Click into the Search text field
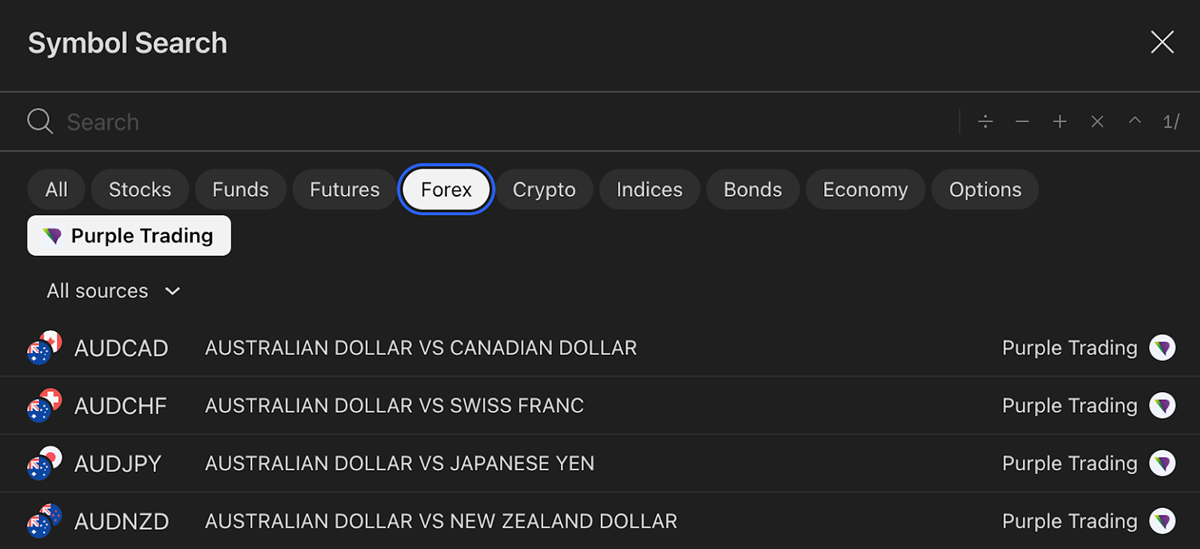 pos(500,122)
